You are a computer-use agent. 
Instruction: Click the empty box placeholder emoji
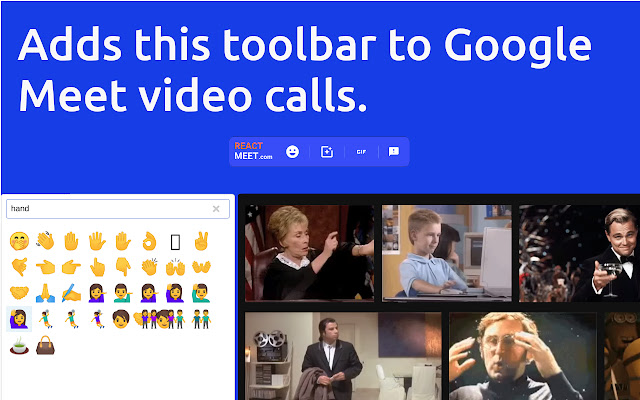click(x=176, y=242)
